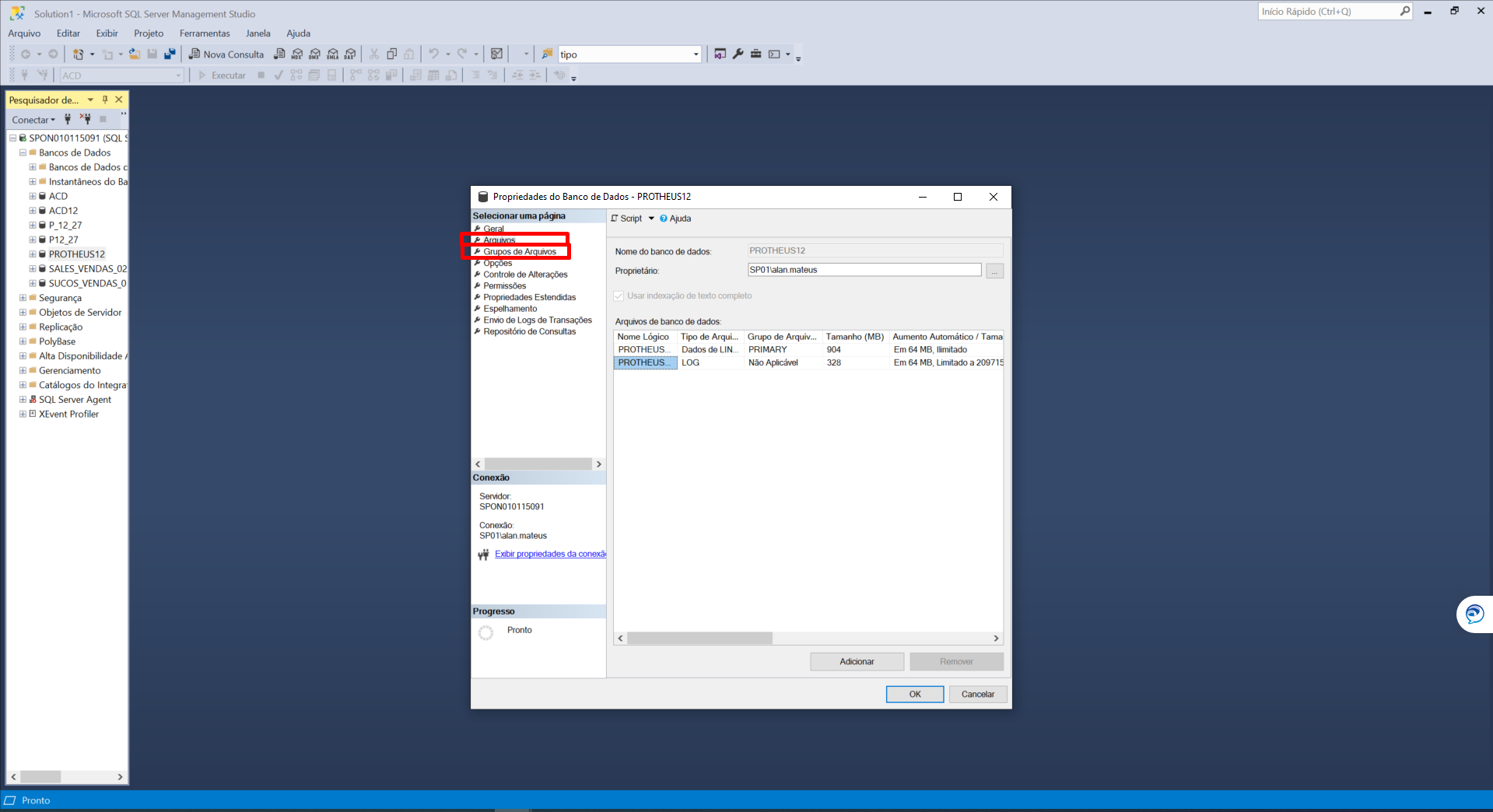Select the XEvent Profiler tree node
The image size is (1493, 812).
(x=68, y=415)
